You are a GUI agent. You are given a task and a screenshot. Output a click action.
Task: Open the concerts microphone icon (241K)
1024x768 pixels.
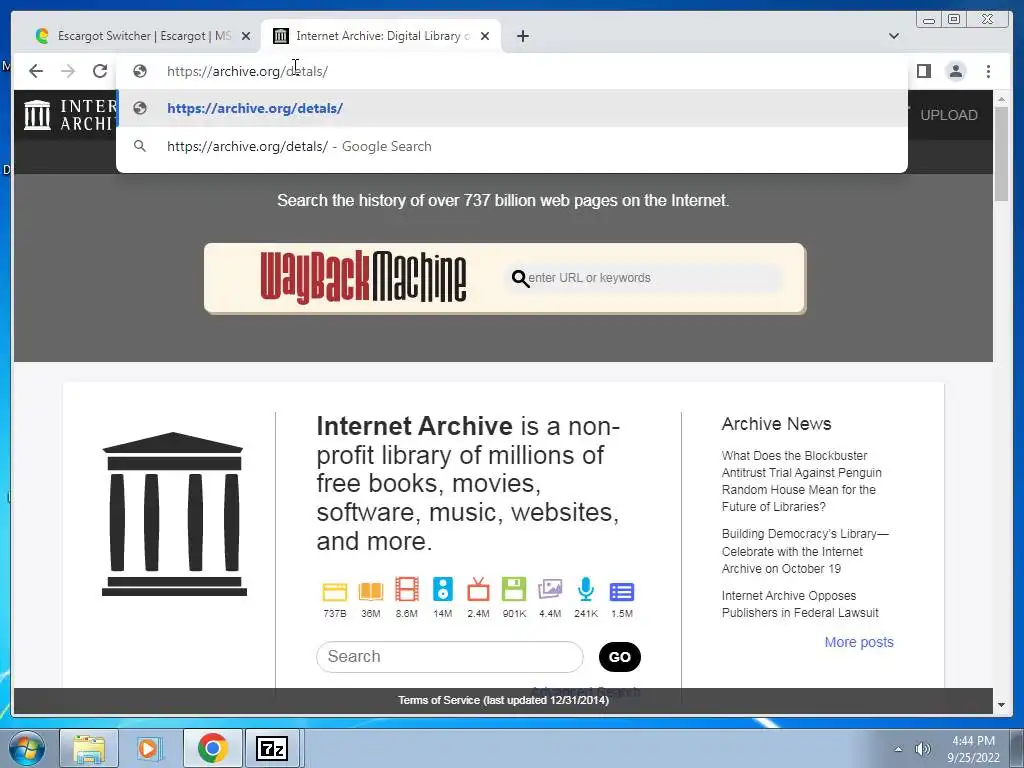pos(586,590)
